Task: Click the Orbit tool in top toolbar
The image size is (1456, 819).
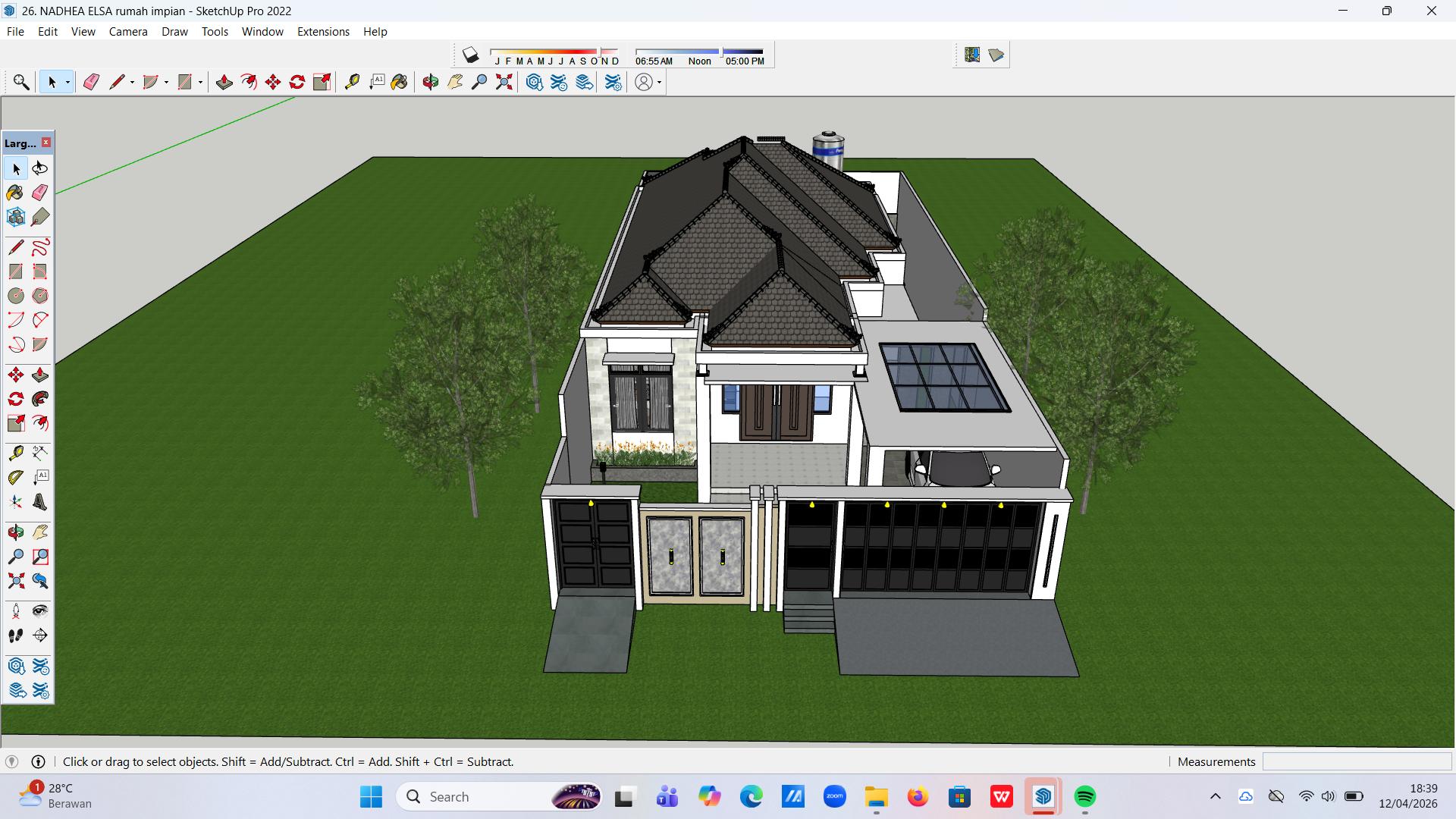Action: coord(431,82)
